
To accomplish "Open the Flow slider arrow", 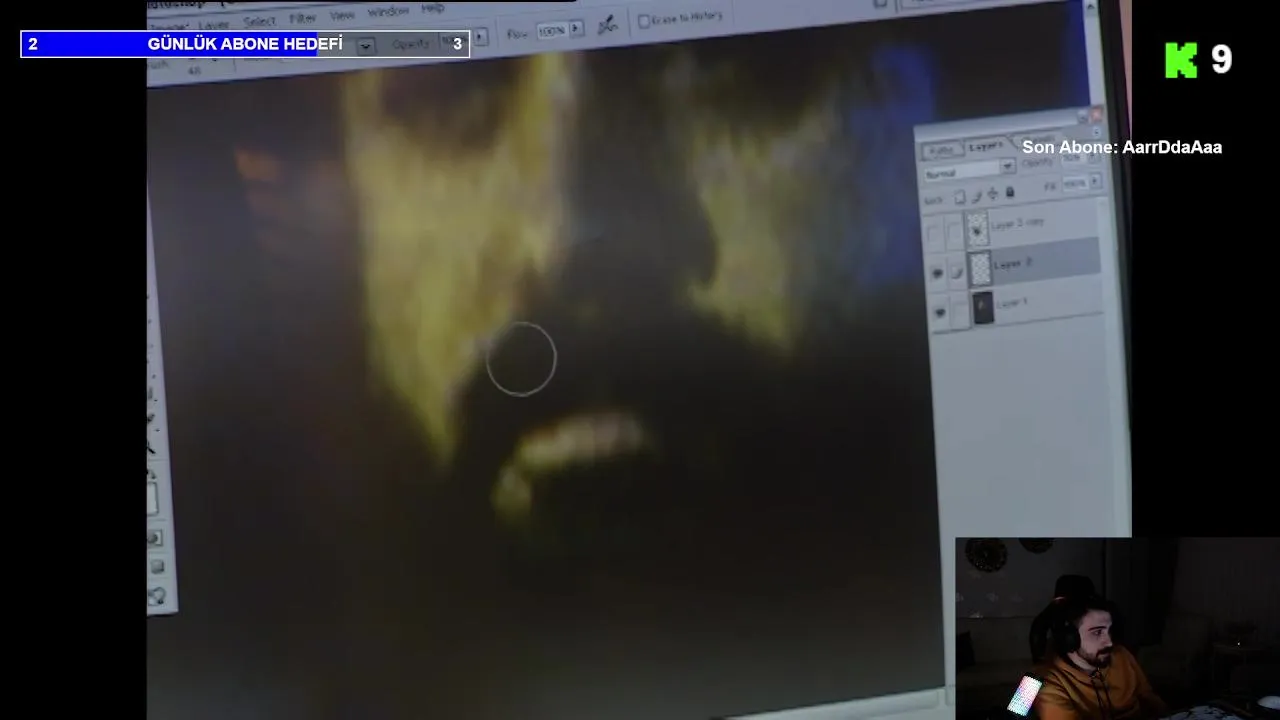I will (x=575, y=29).
